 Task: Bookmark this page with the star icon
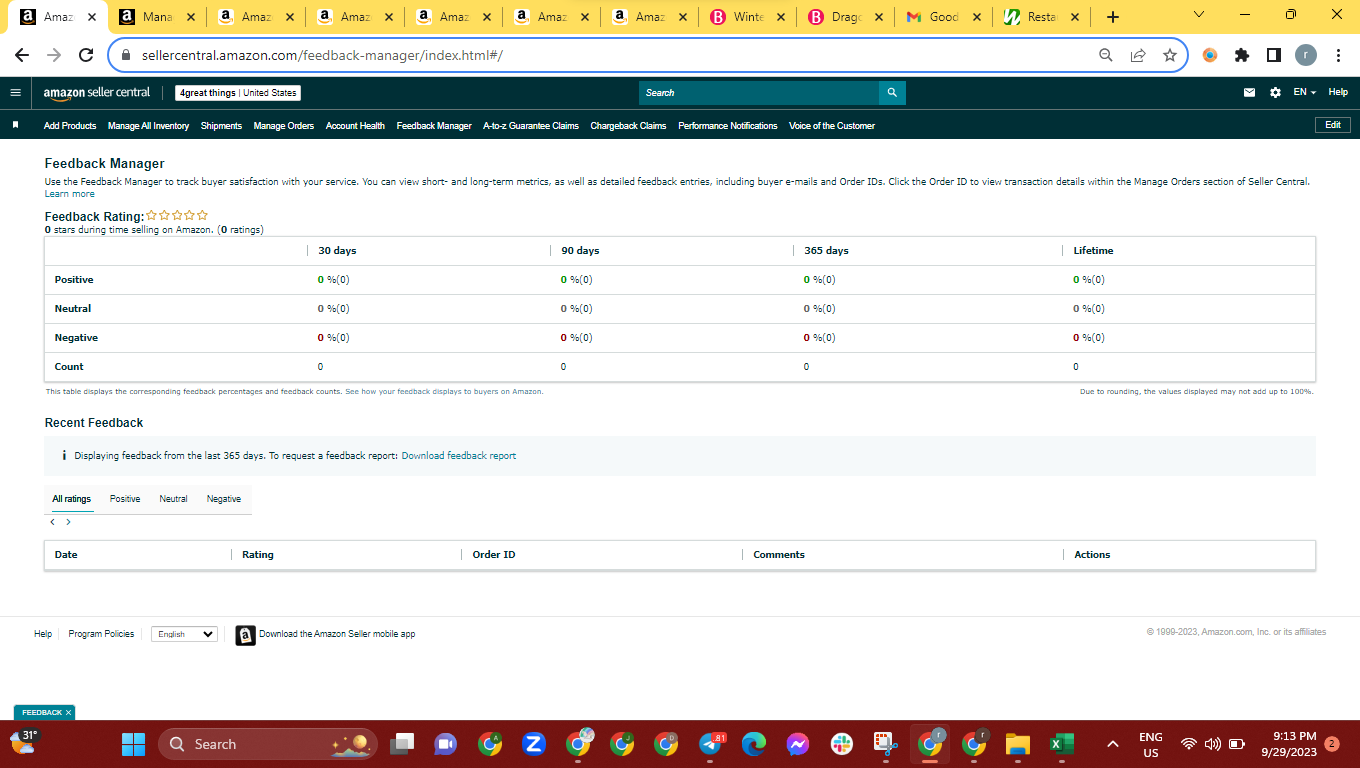(1169, 55)
